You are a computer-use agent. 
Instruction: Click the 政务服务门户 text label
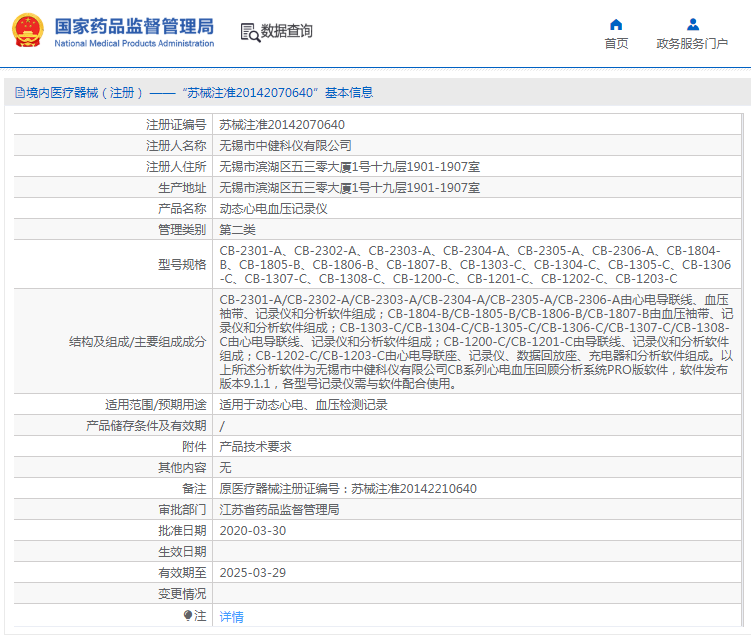[x=692, y=44]
